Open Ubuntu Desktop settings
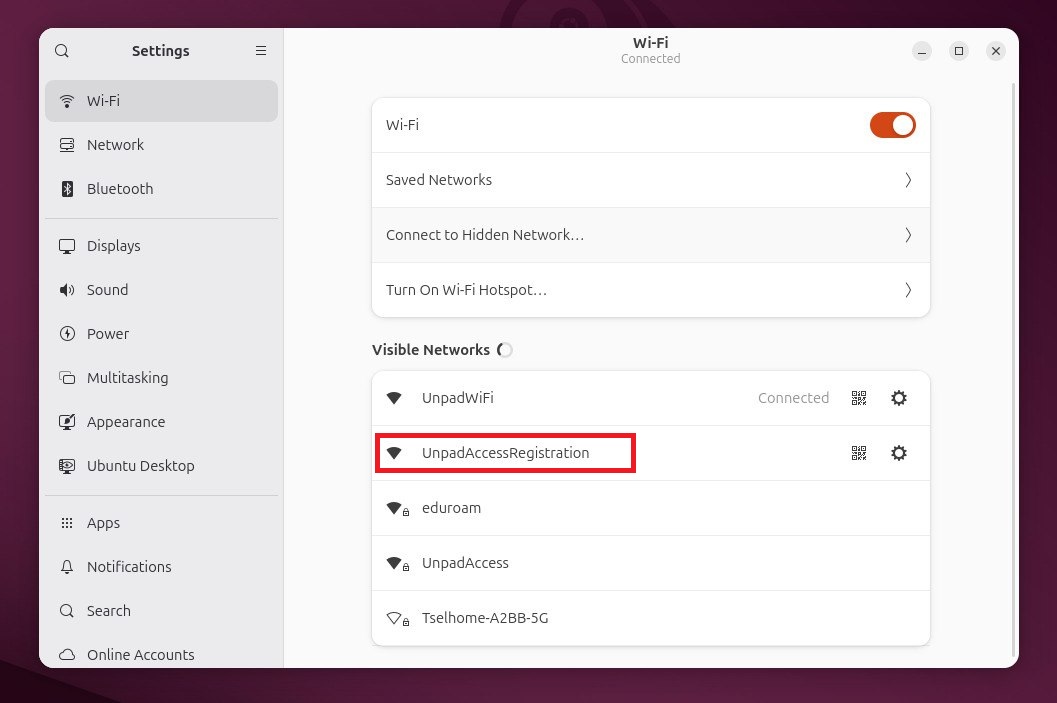The width and height of the screenshot is (1057, 703). point(161,466)
